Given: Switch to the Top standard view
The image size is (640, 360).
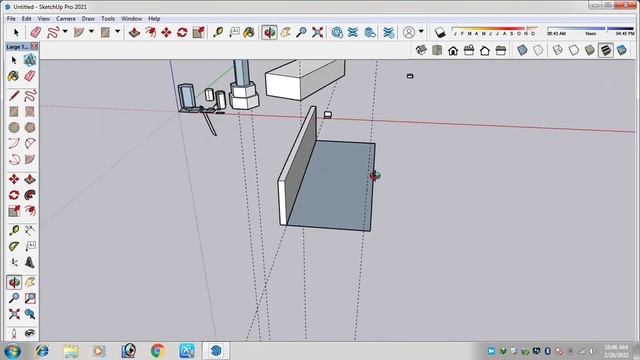Looking at the screenshot, I should (x=437, y=50).
